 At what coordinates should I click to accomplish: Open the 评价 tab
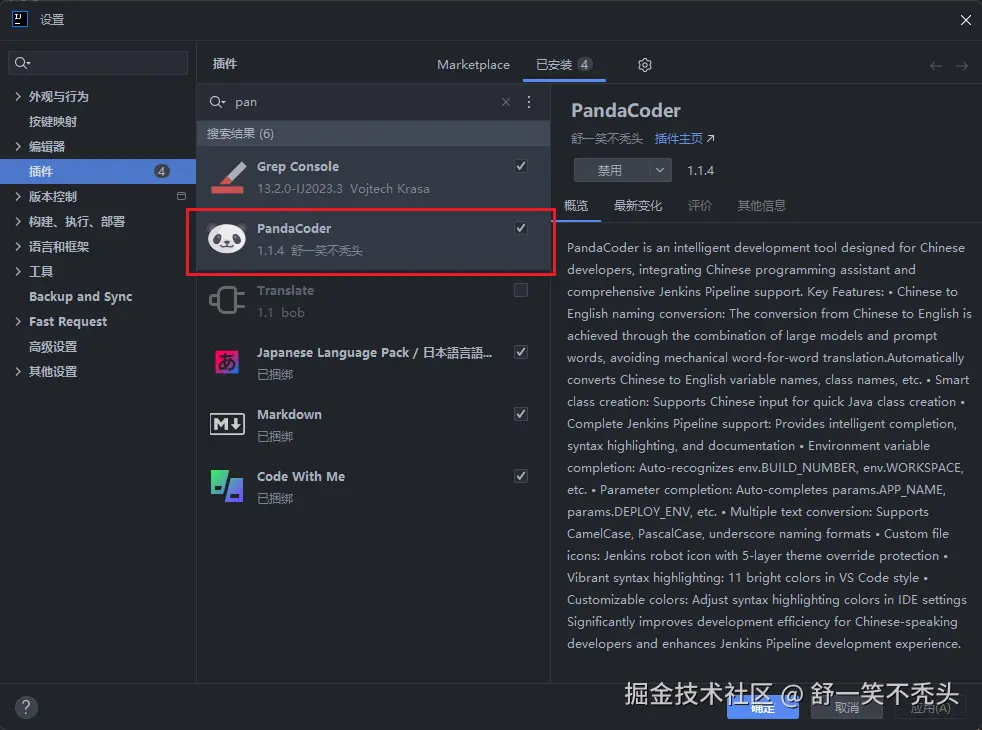pyautogui.click(x=700, y=205)
